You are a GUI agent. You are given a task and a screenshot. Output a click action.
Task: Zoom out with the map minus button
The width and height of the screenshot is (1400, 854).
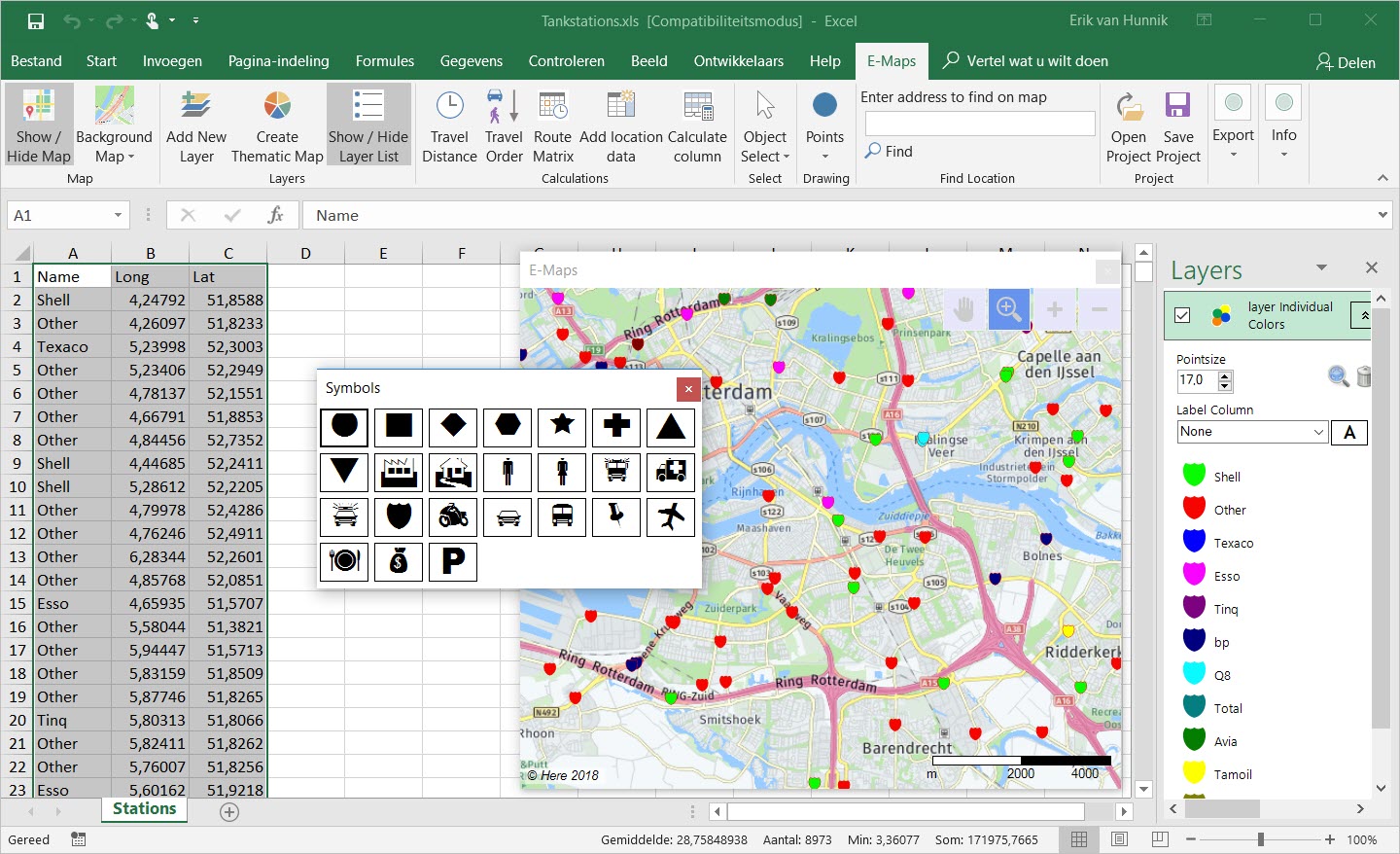(x=1100, y=309)
